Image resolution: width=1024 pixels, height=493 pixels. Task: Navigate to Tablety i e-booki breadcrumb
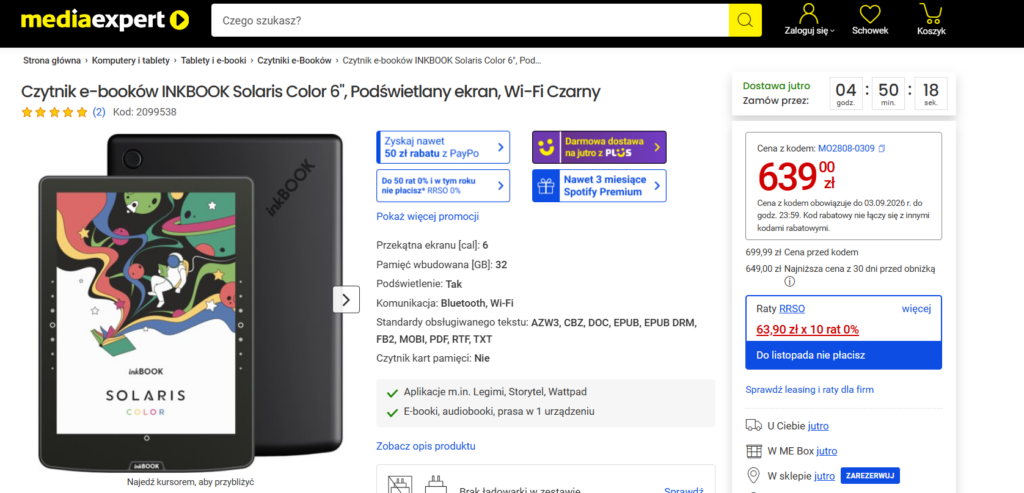214,60
